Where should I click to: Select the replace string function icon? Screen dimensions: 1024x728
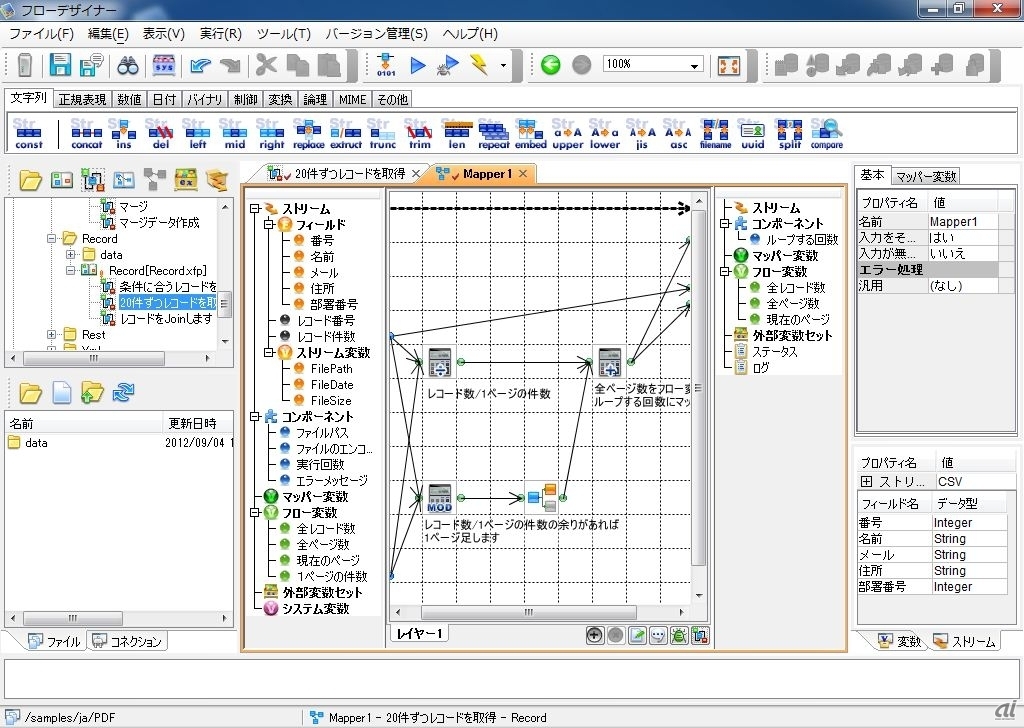point(308,132)
